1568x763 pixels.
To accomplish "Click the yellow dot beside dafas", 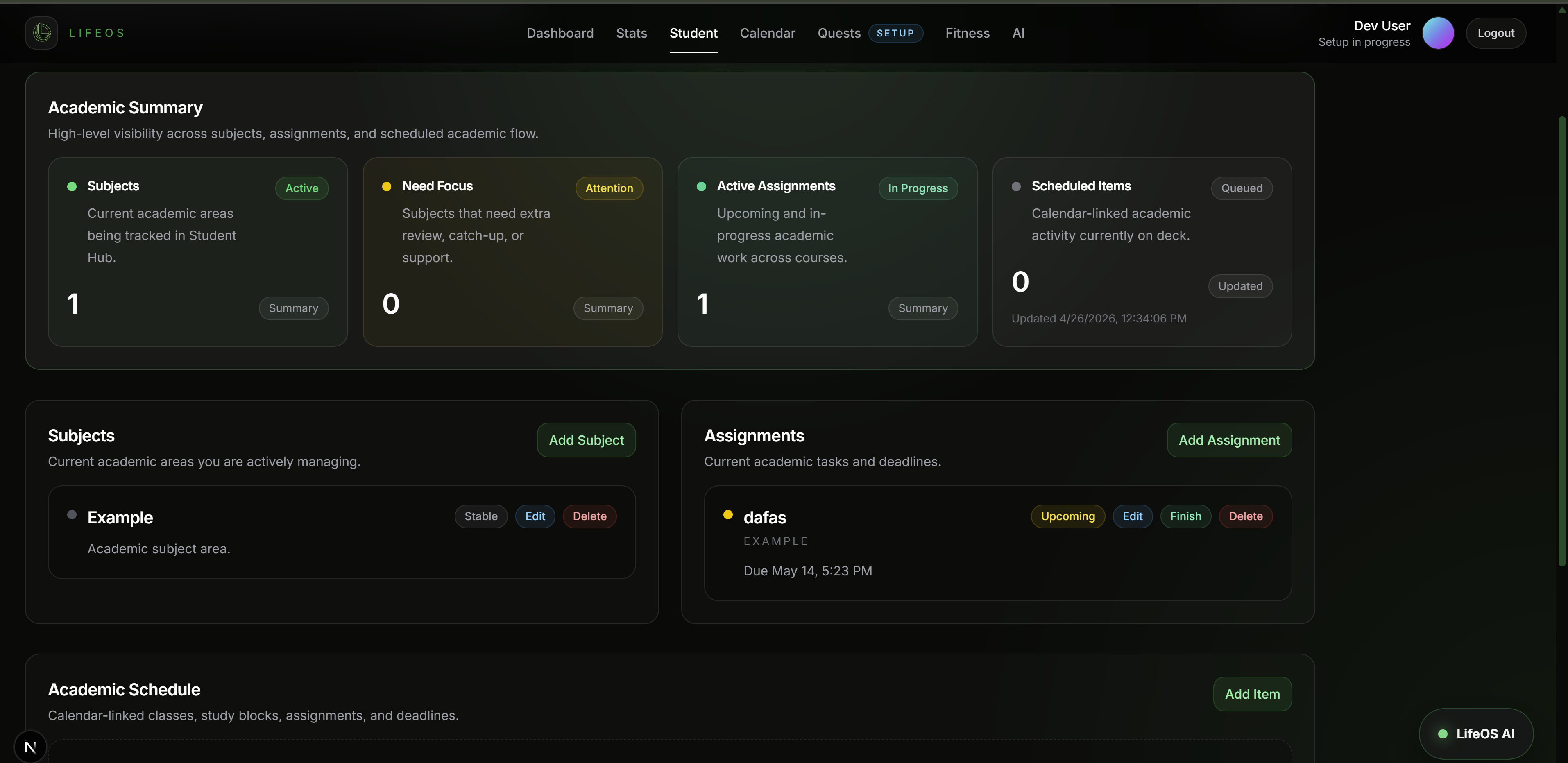I will 727,515.
